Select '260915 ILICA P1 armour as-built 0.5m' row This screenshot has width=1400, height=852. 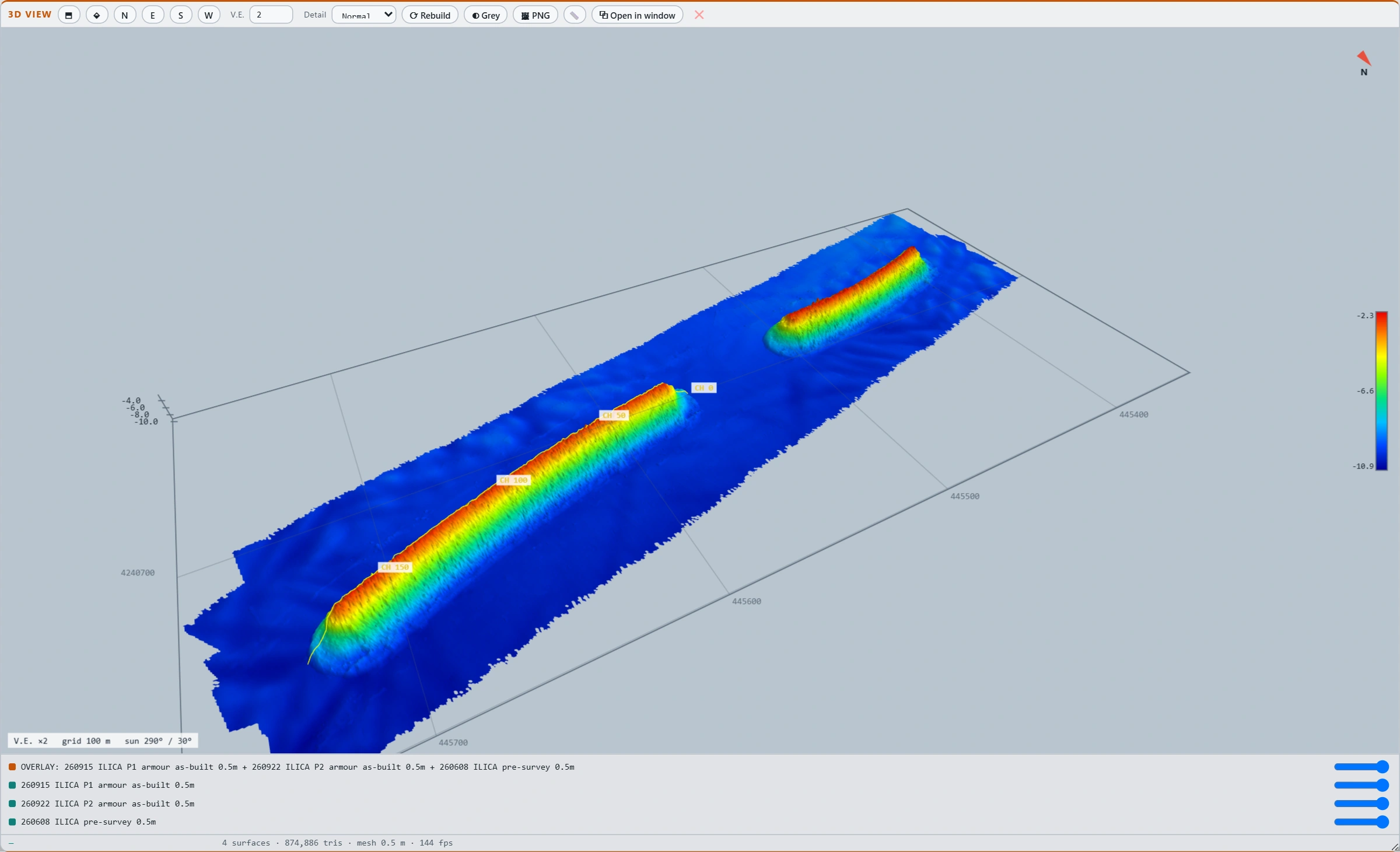tap(107, 785)
